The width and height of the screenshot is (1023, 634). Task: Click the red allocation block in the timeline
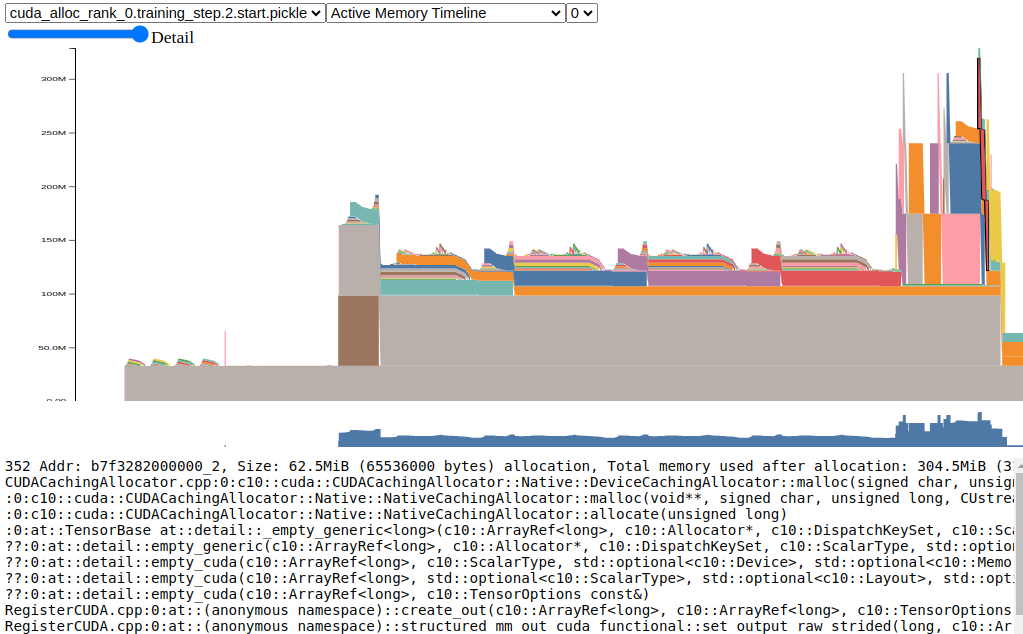[765, 261]
